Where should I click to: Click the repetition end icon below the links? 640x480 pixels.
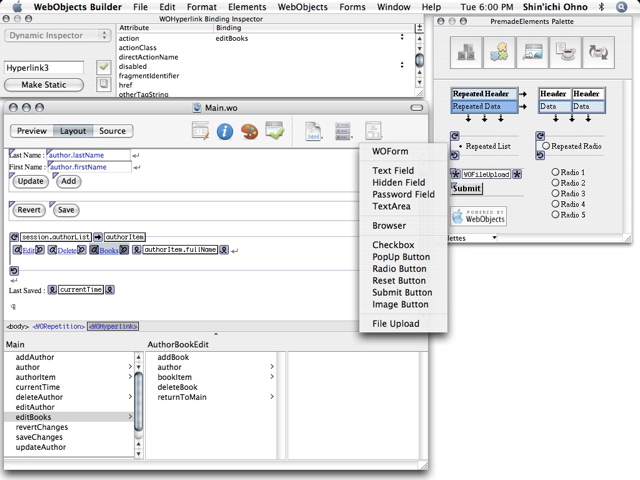[14, 270]
